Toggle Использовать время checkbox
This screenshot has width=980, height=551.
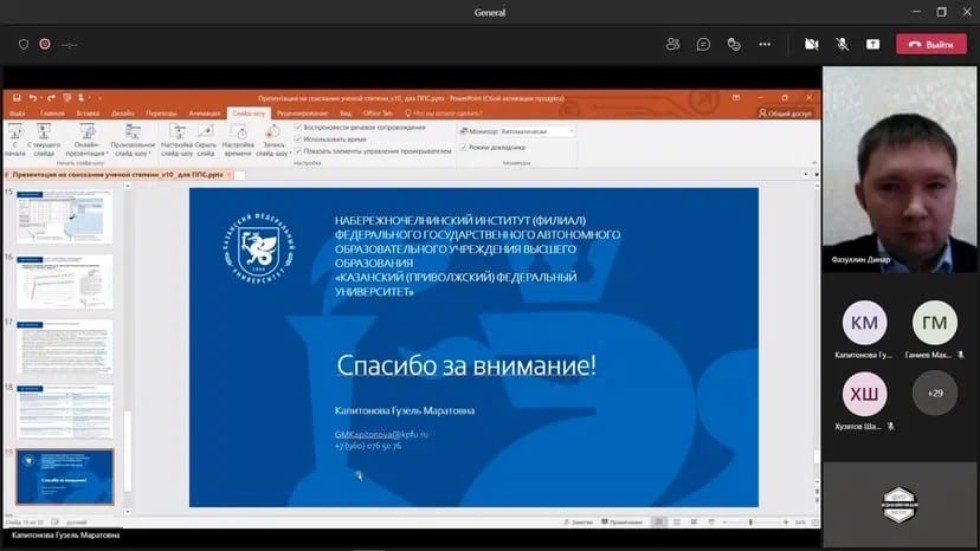click(x=298, y=139)
